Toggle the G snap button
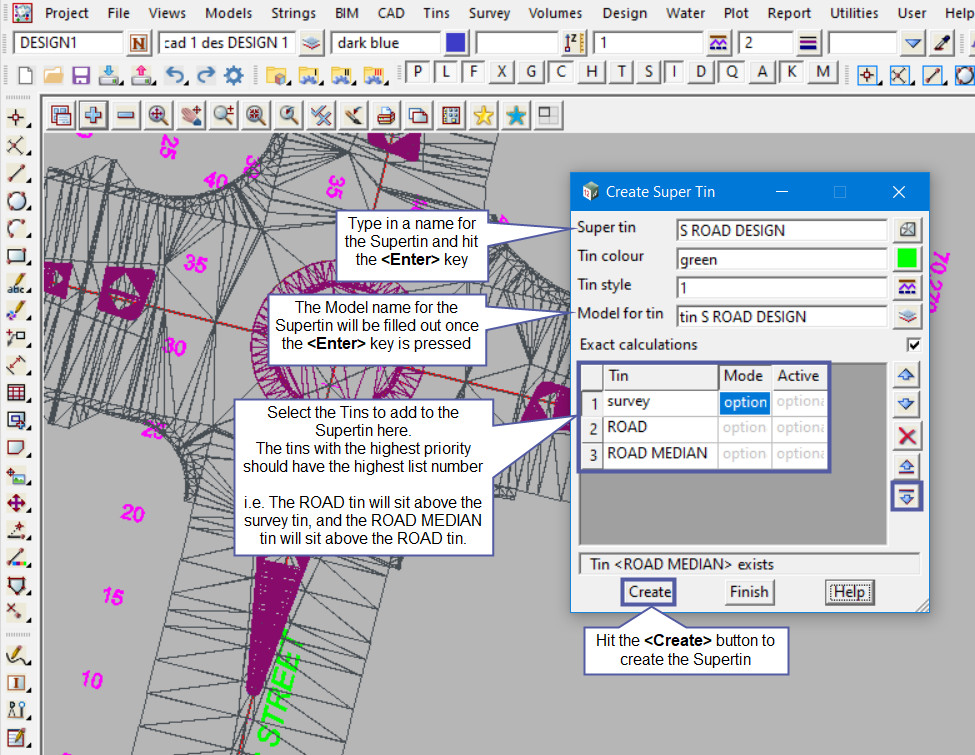Screen dimensions: 975x755 [x=532, y=72]
